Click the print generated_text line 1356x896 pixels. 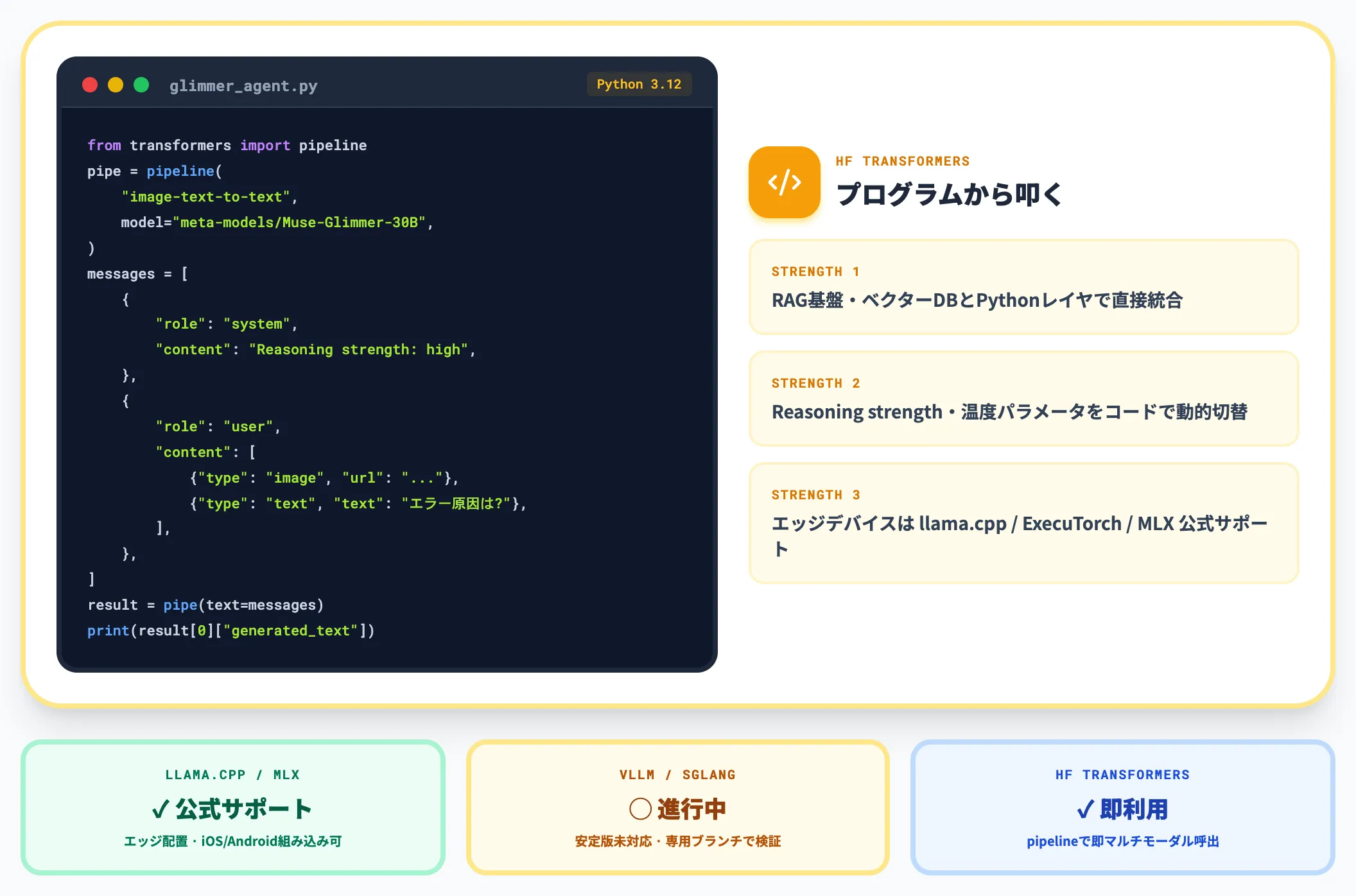coord(231,631)
